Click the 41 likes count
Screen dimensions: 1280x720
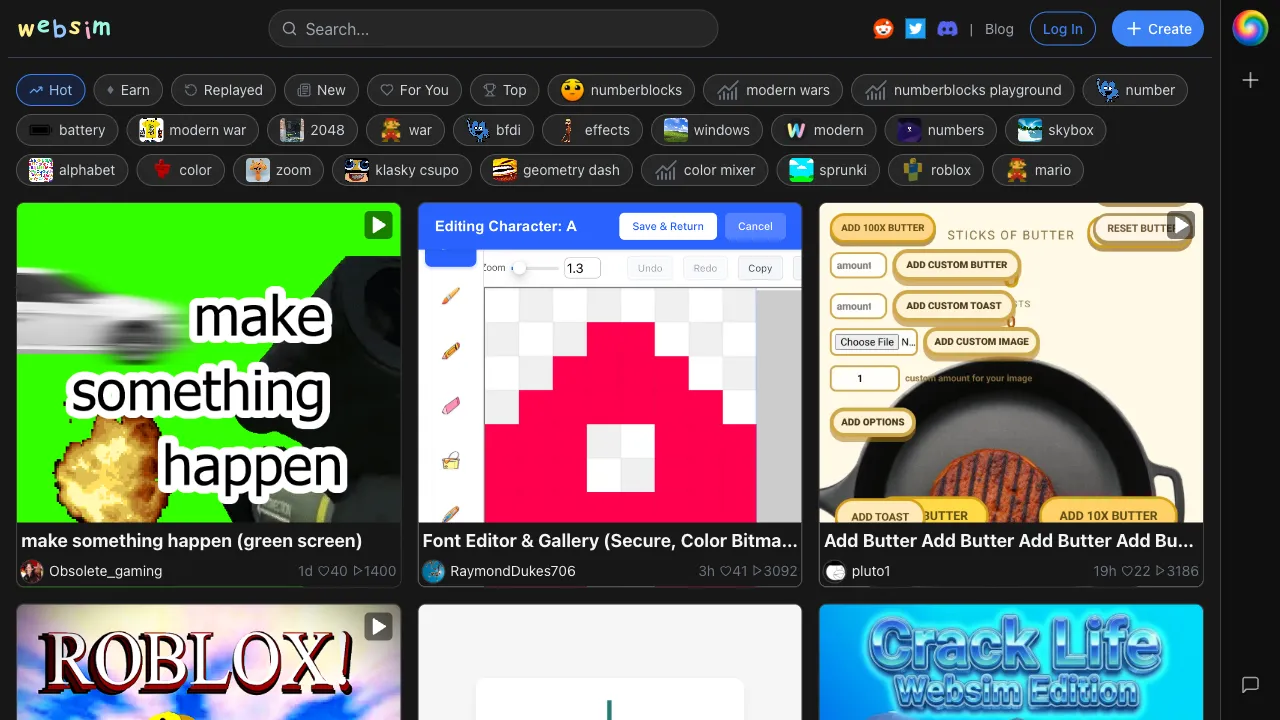[733, 572]
